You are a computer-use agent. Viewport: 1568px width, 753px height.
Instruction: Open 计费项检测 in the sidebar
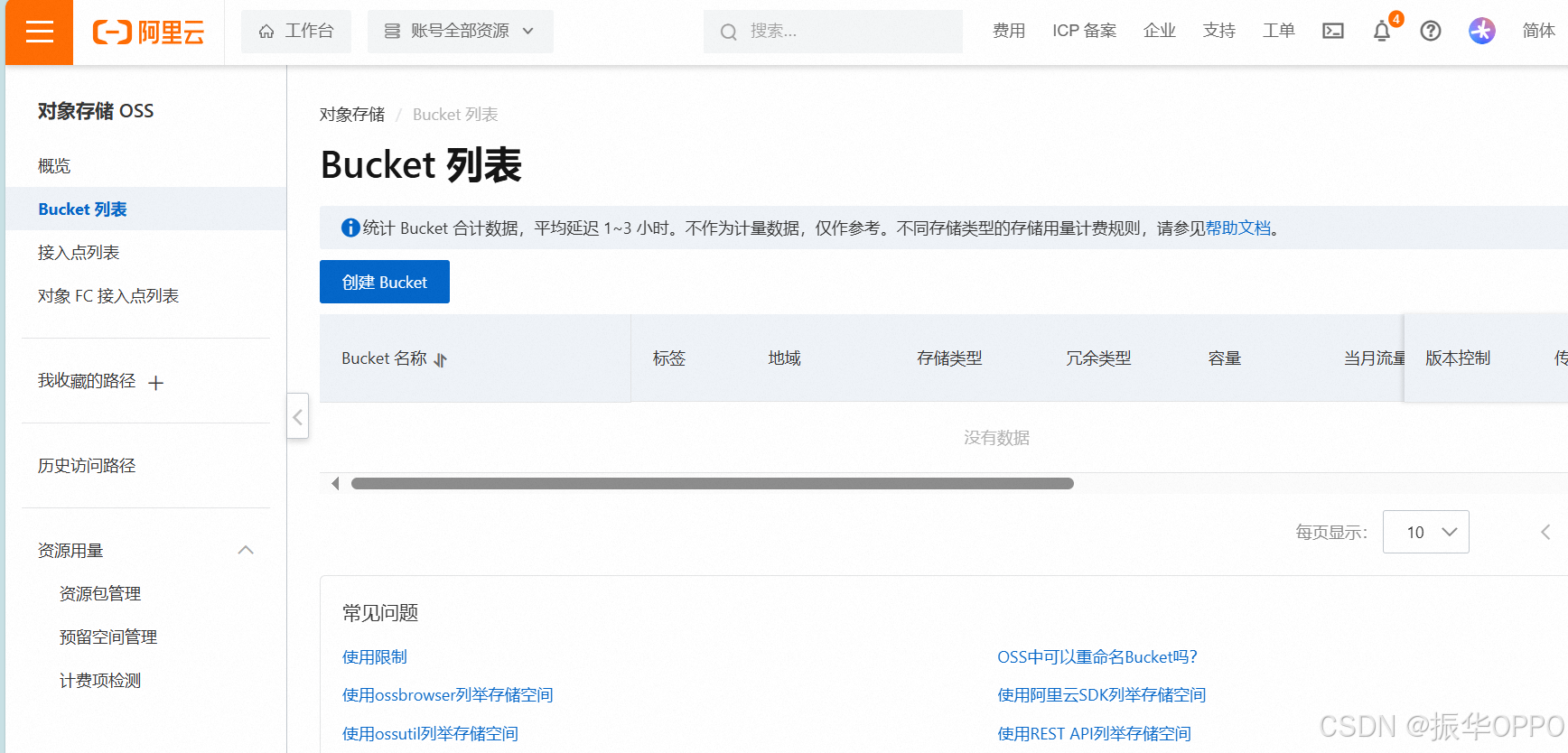pyautogui.click(x=100, y=681)
